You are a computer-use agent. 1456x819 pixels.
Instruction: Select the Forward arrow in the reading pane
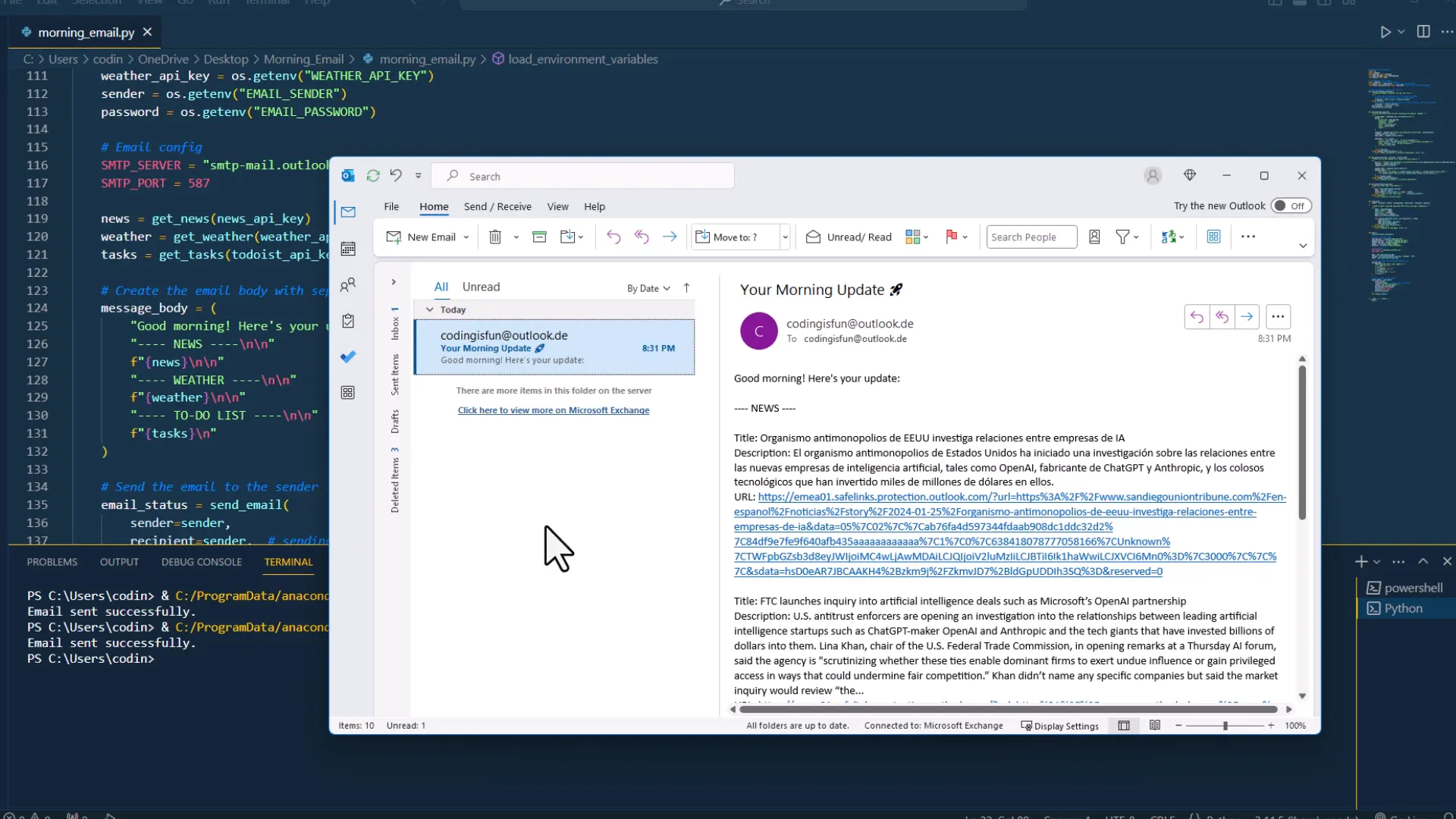1247,316
